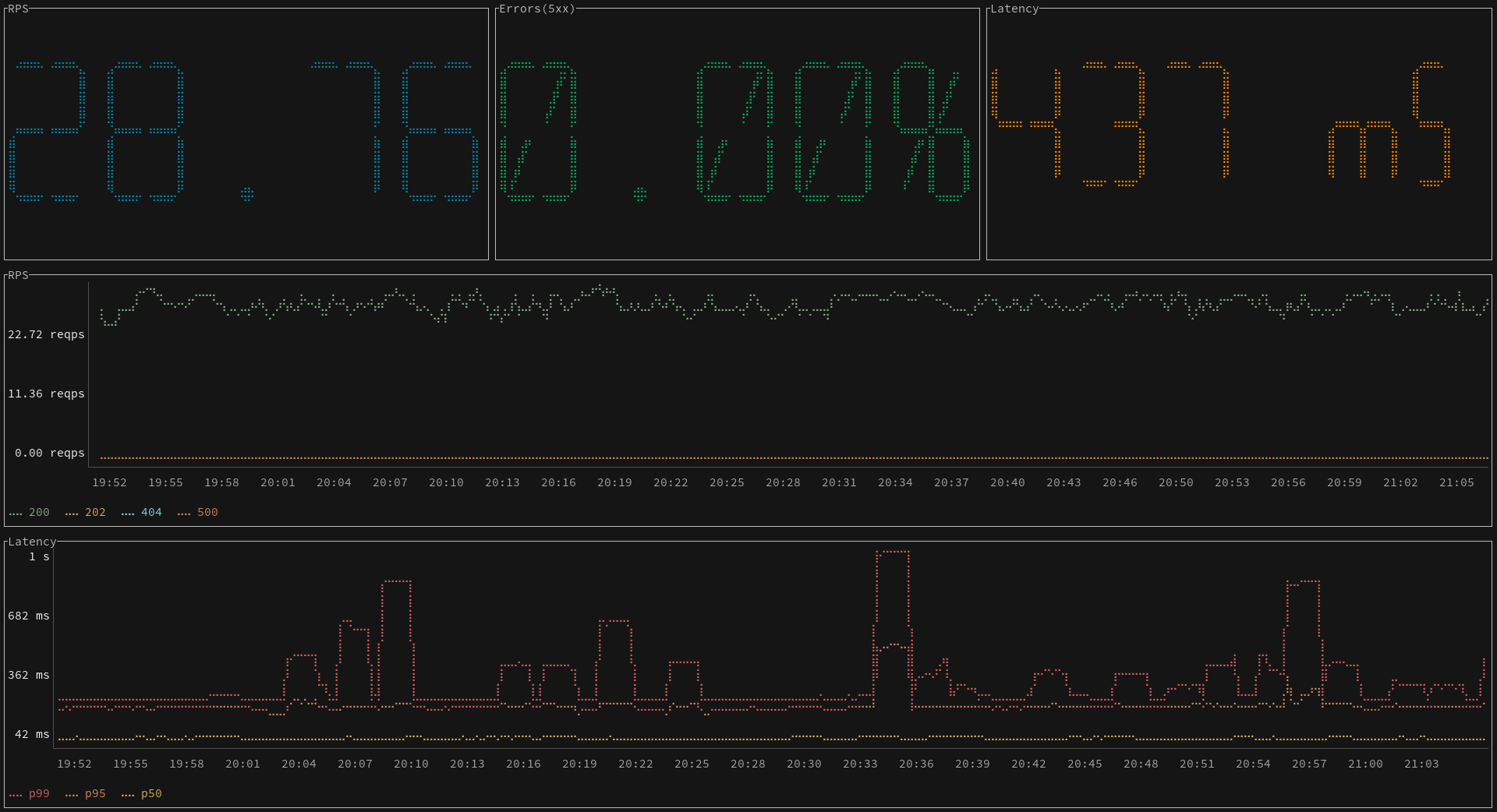The width and height of the screenshot is (1497, 812).
Task: Select the 20:53 time tick label
Action: click(x=1232, y=482)
